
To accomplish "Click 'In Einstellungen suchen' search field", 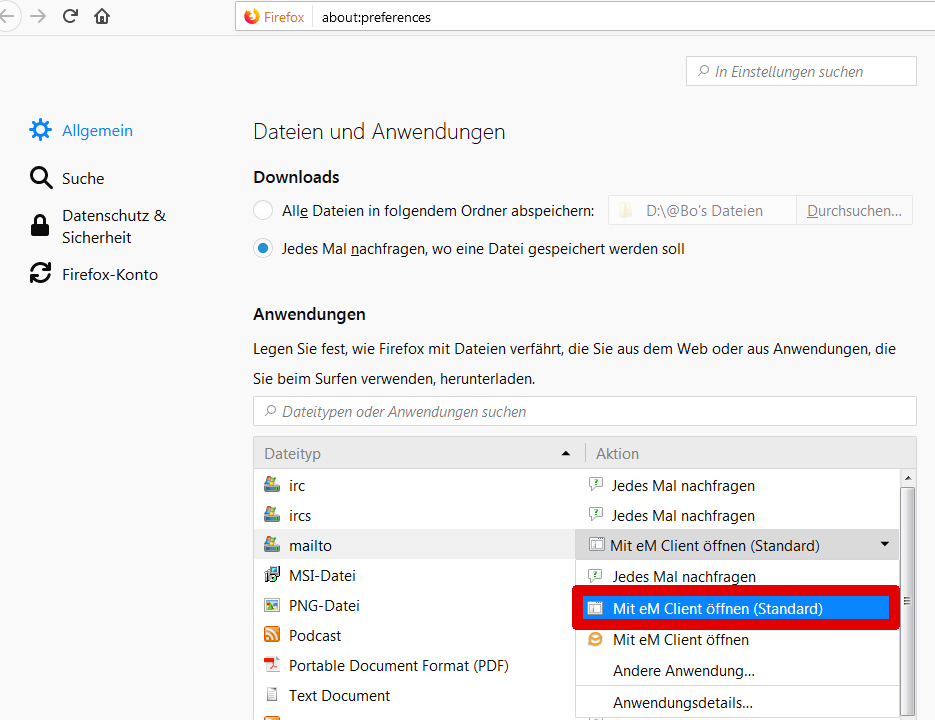I will pos(801,71).
